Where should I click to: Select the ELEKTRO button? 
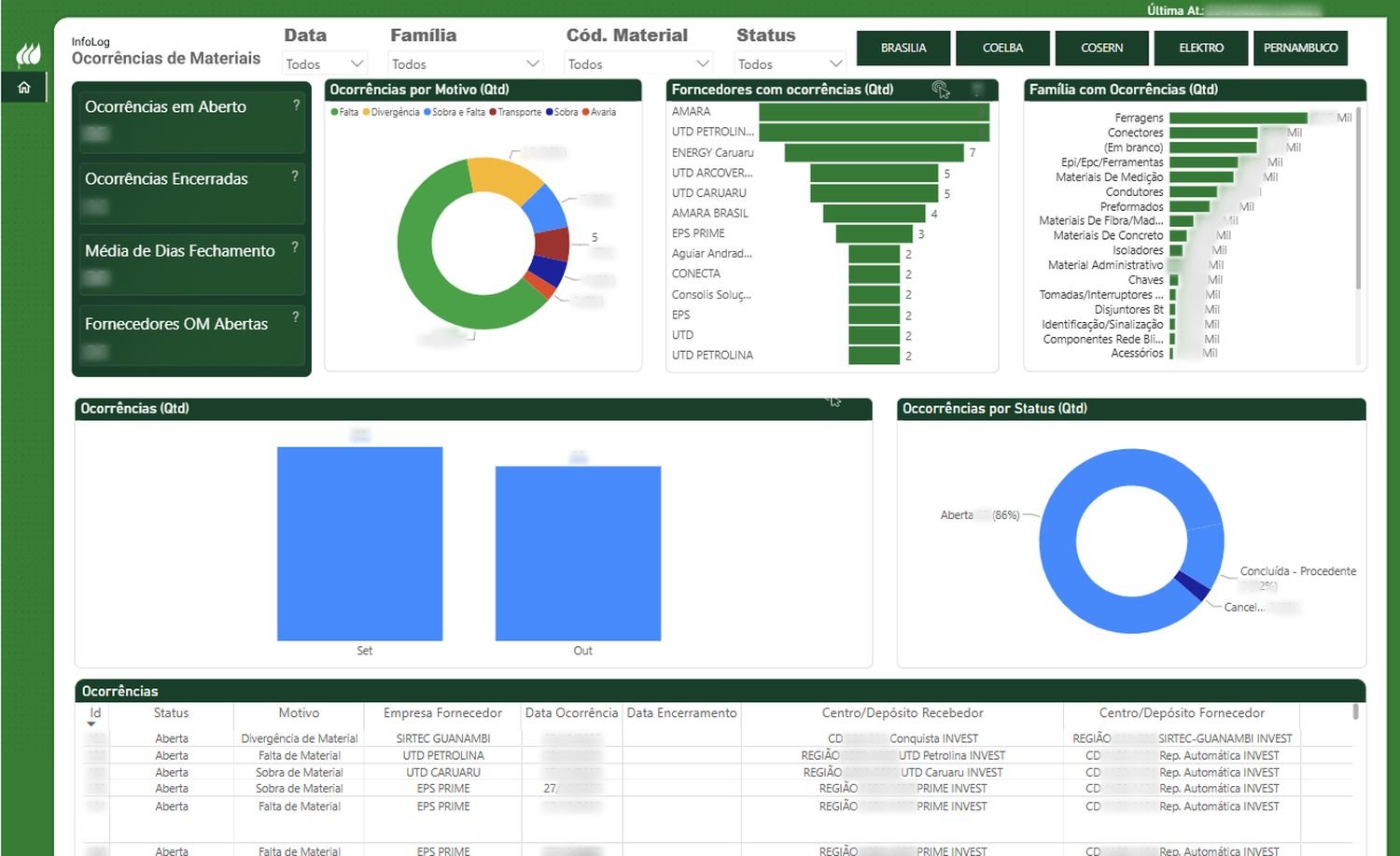(1201, 48)
